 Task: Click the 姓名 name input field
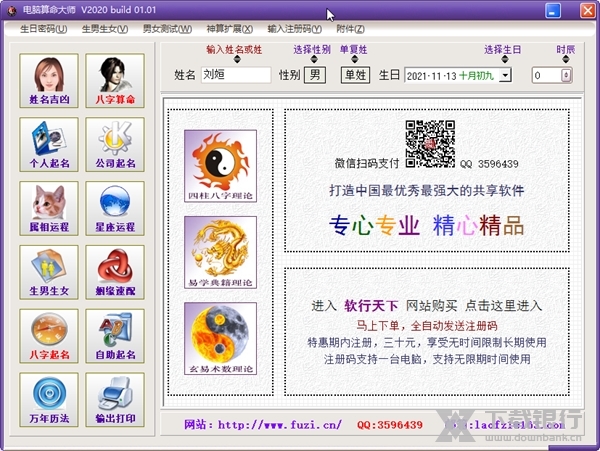point(236,75)
